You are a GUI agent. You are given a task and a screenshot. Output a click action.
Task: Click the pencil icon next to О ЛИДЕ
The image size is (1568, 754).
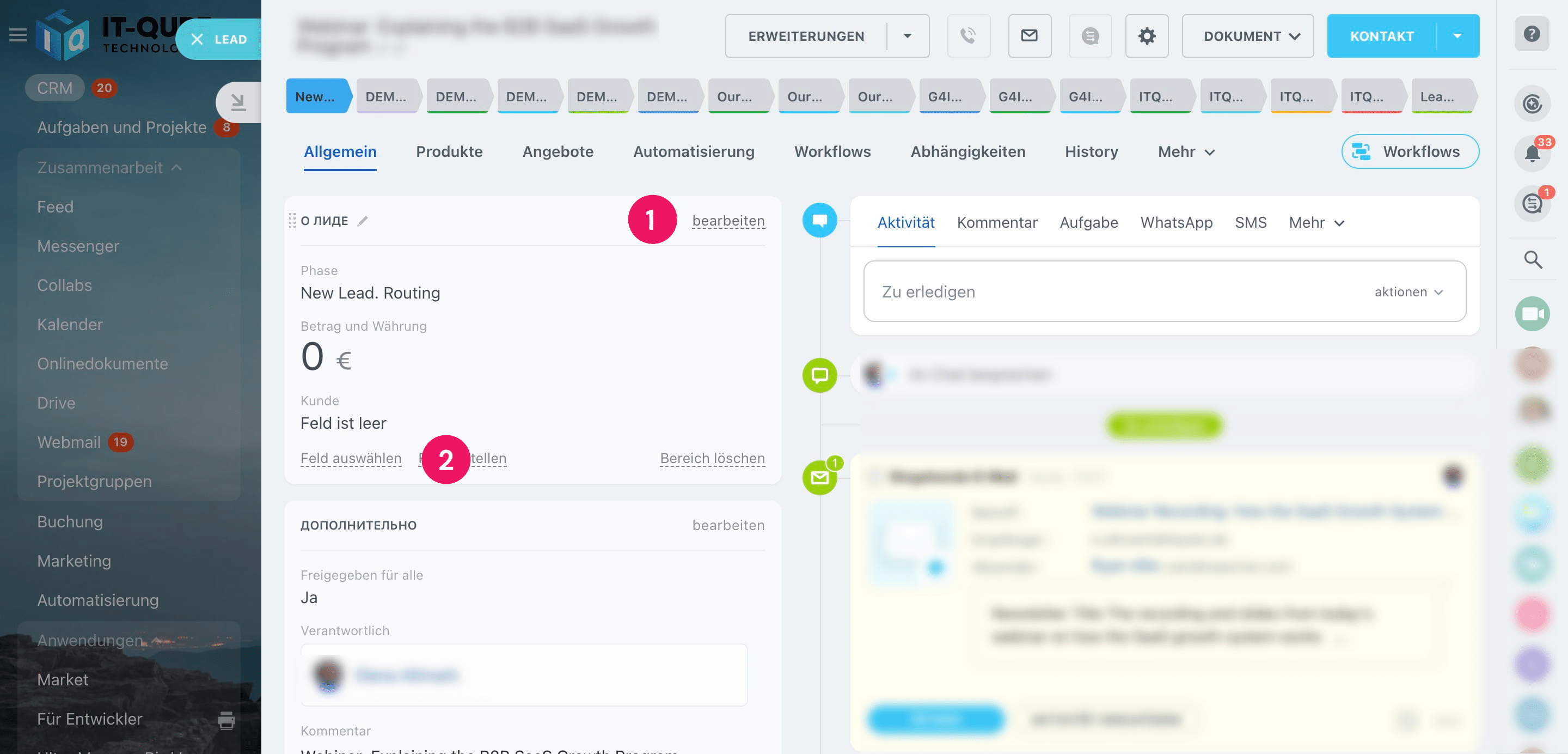[x=362, y=221]
